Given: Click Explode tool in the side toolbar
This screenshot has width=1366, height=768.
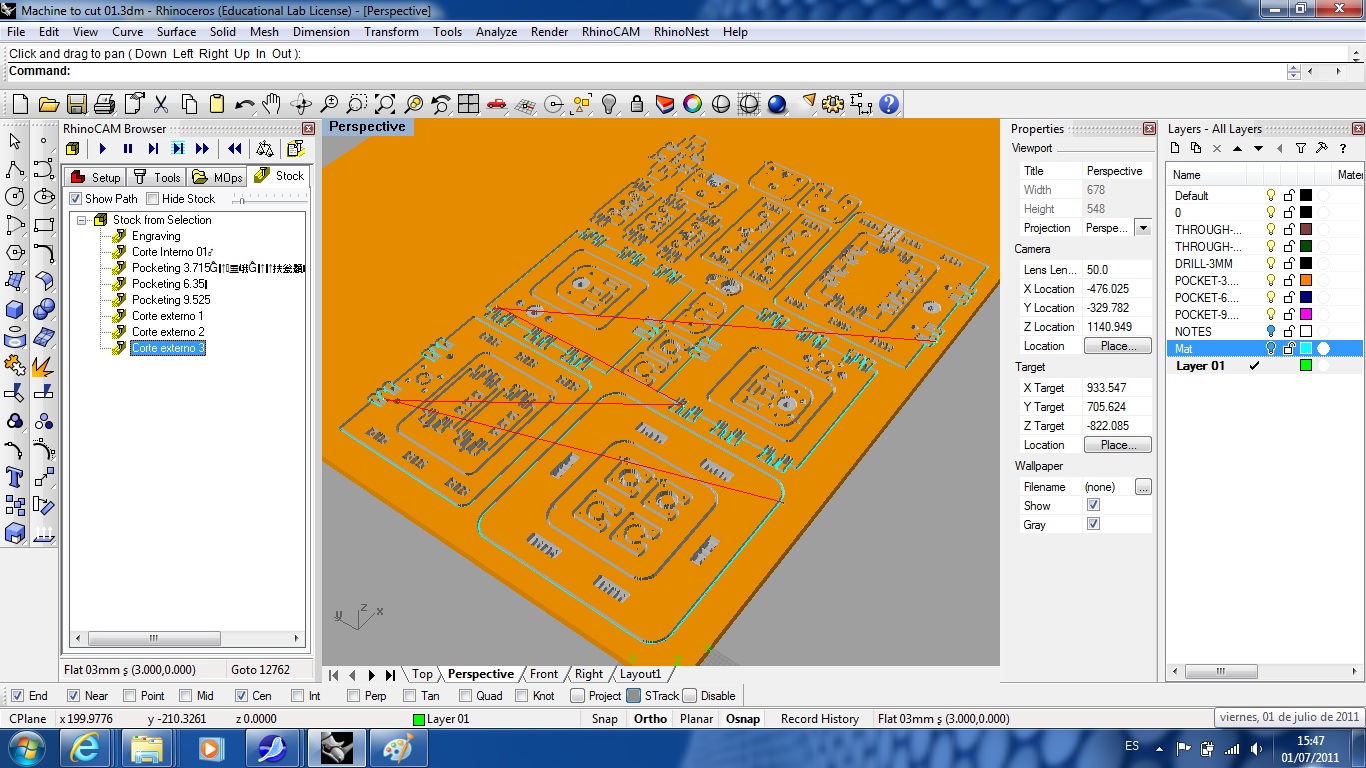Looking at the screenshot, I should click(x=43, y=365).
